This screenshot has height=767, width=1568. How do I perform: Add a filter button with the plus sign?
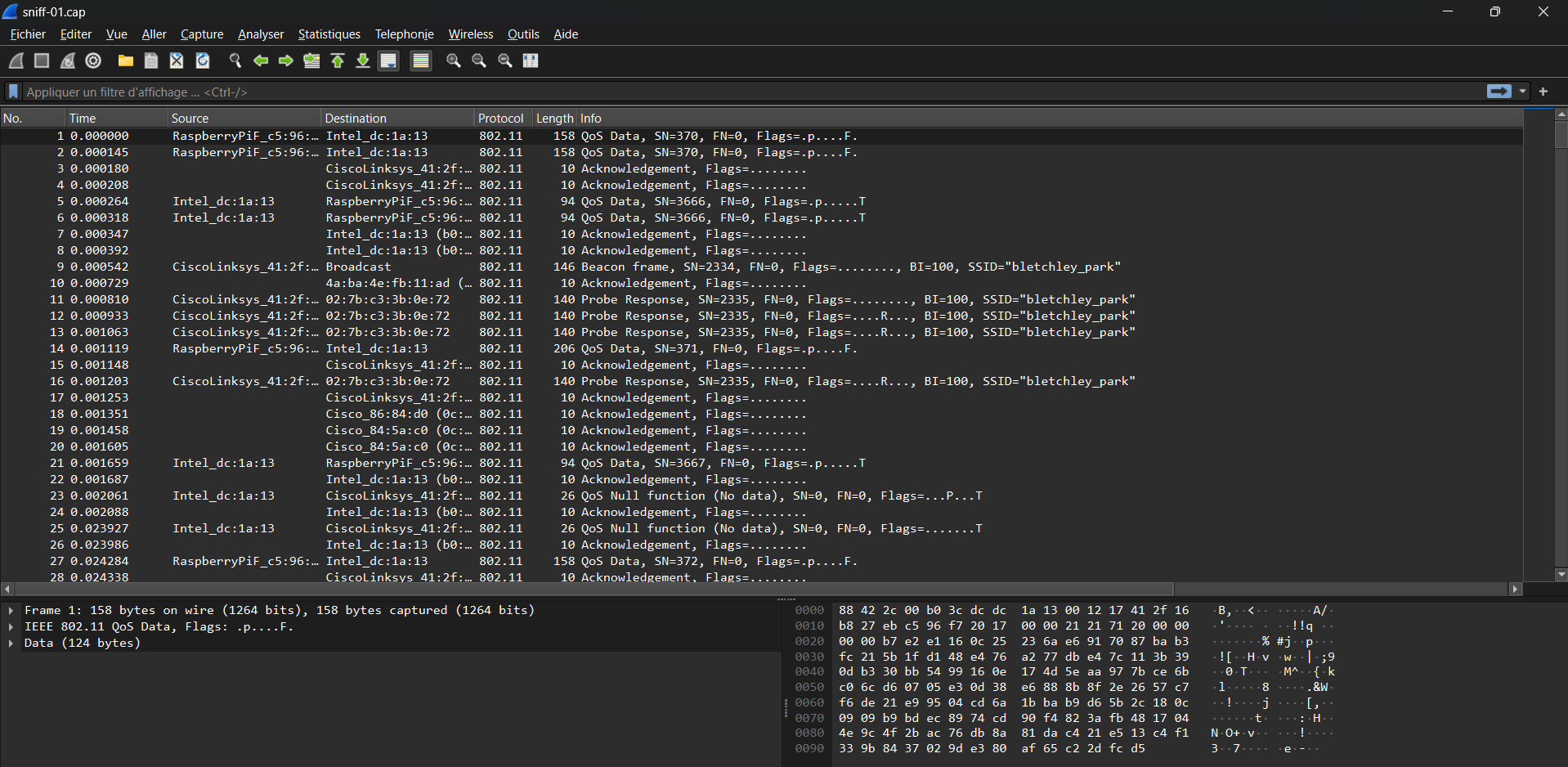click(x=1543, y=92)
